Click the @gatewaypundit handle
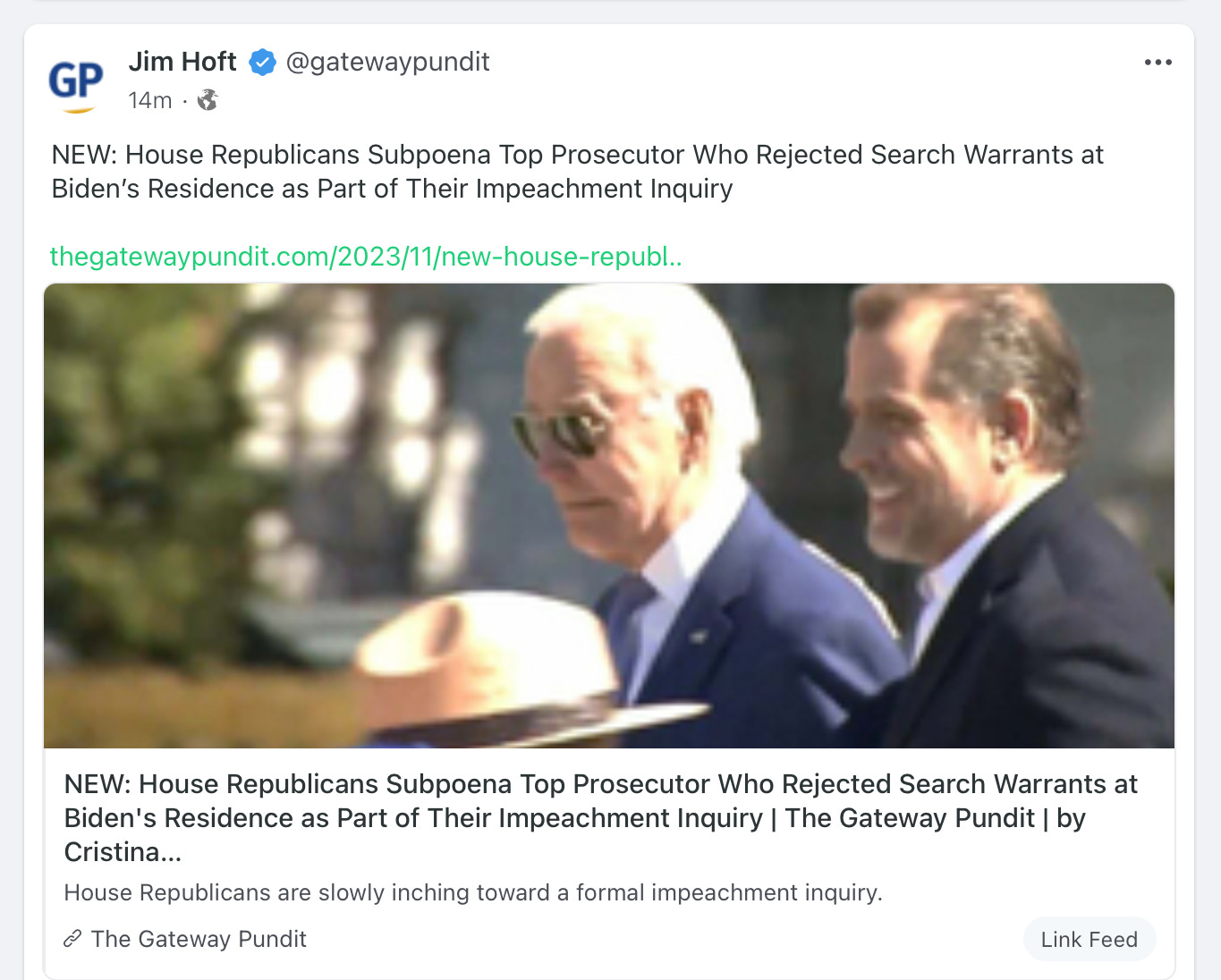The height and width of the screenshot is (980, 1221). coord(387,62)
